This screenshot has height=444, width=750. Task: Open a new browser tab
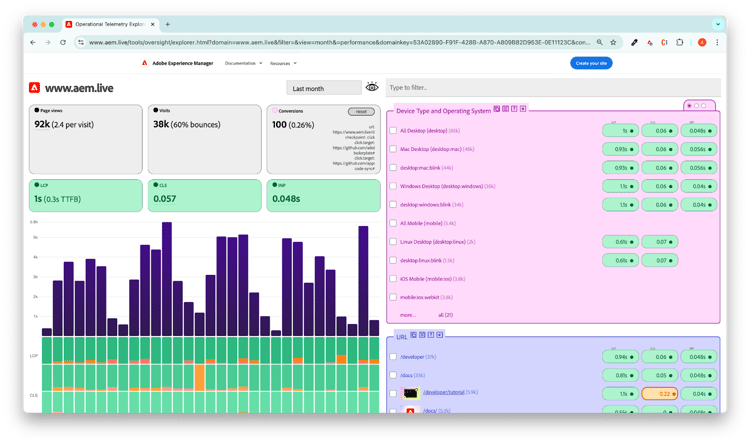[x=167, y=23]
